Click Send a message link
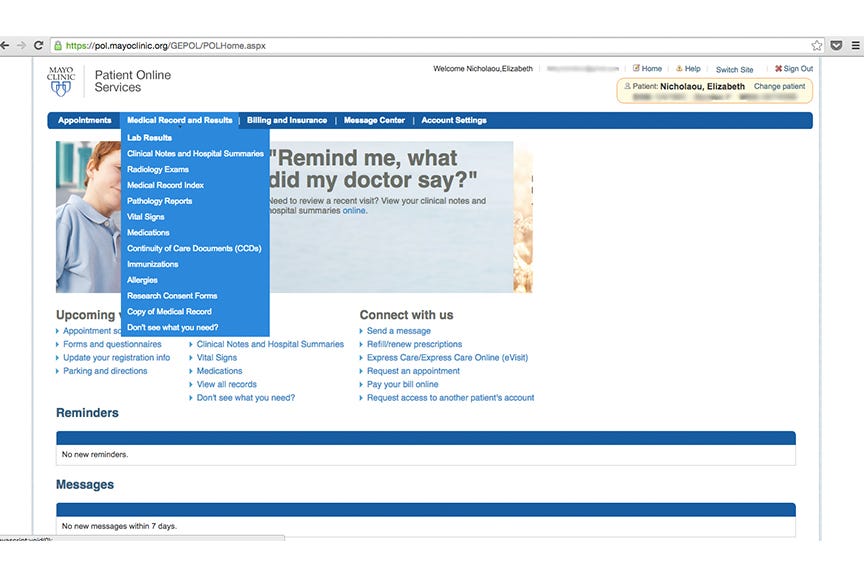 [399, 331]
